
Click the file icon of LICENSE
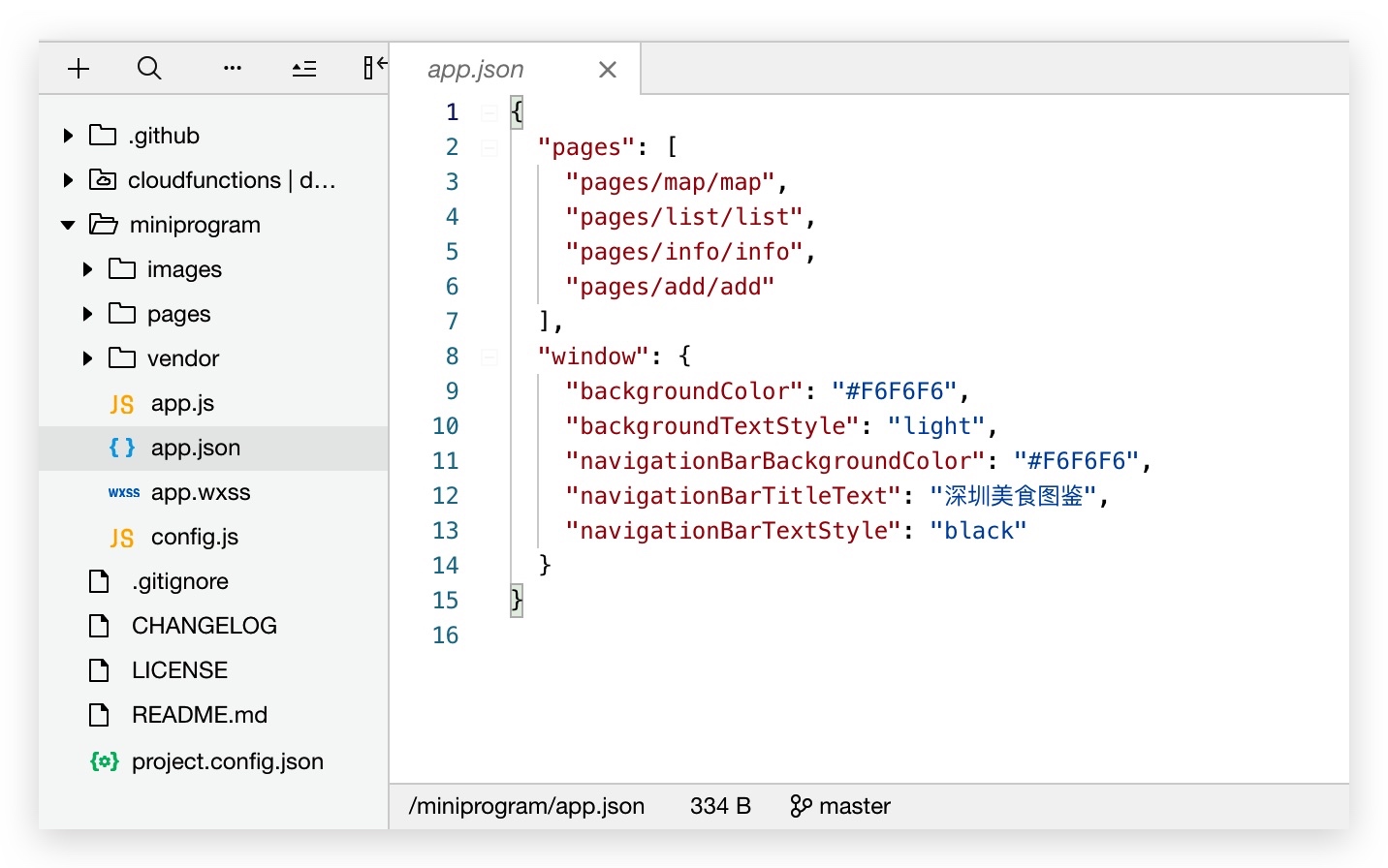[x=99, y=670]
